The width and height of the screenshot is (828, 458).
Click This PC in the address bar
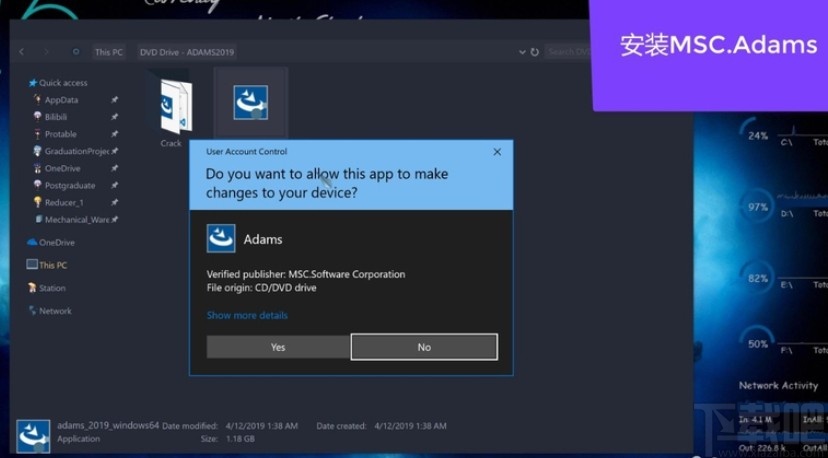[109, 52]
